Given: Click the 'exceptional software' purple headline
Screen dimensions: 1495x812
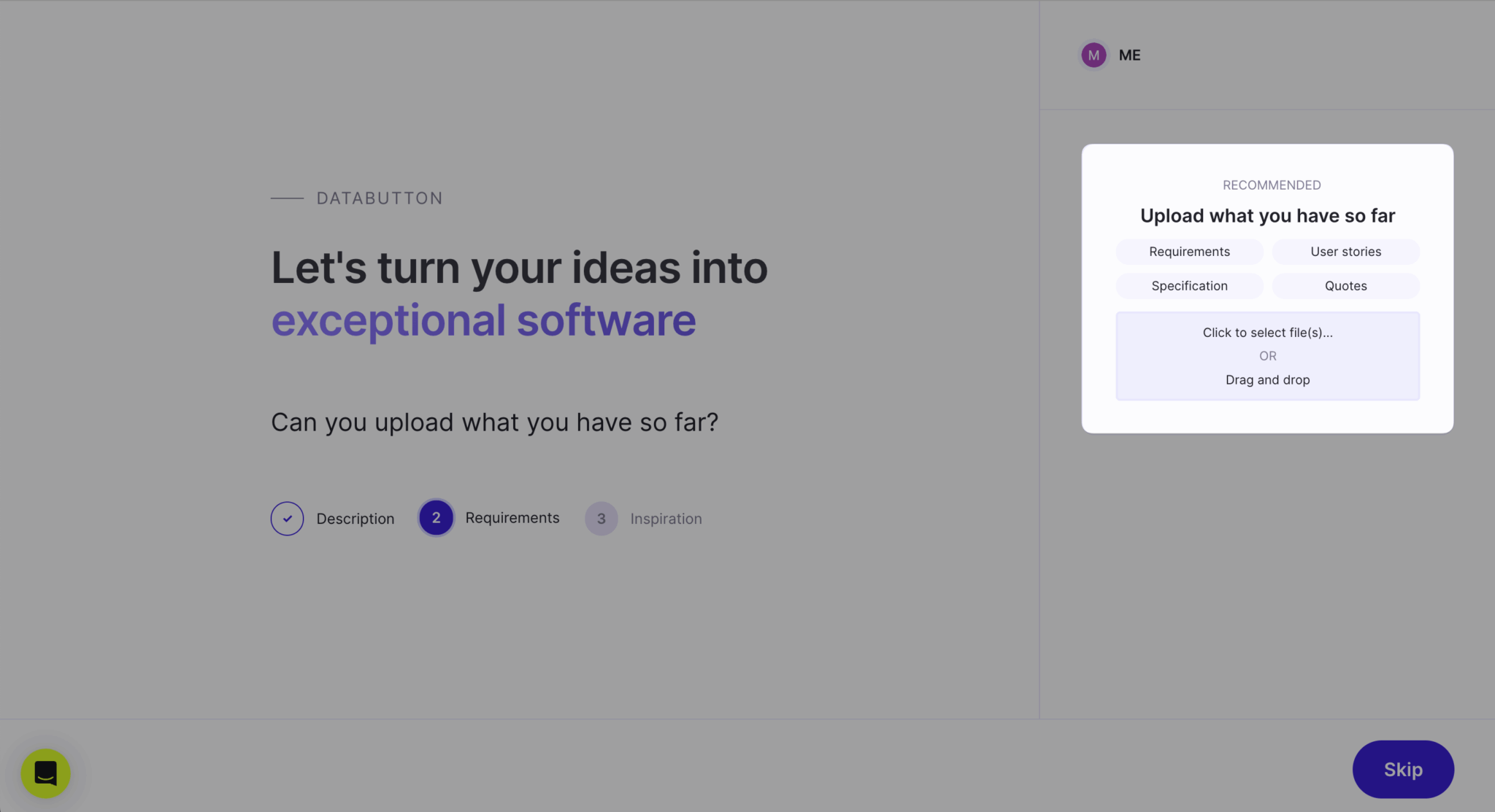Looking at the screenshot, I should pos(483,320).
